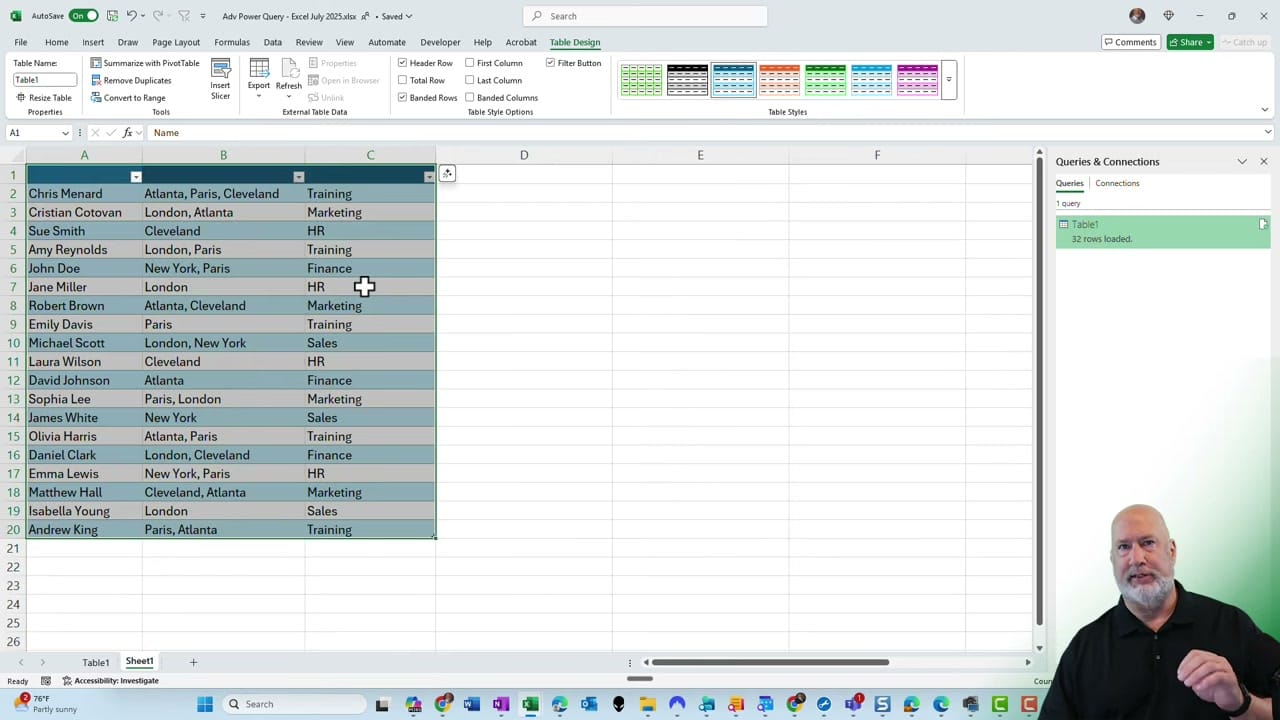
Task: Open Excel from the taskbar
Action: click(x=529, y=704)
